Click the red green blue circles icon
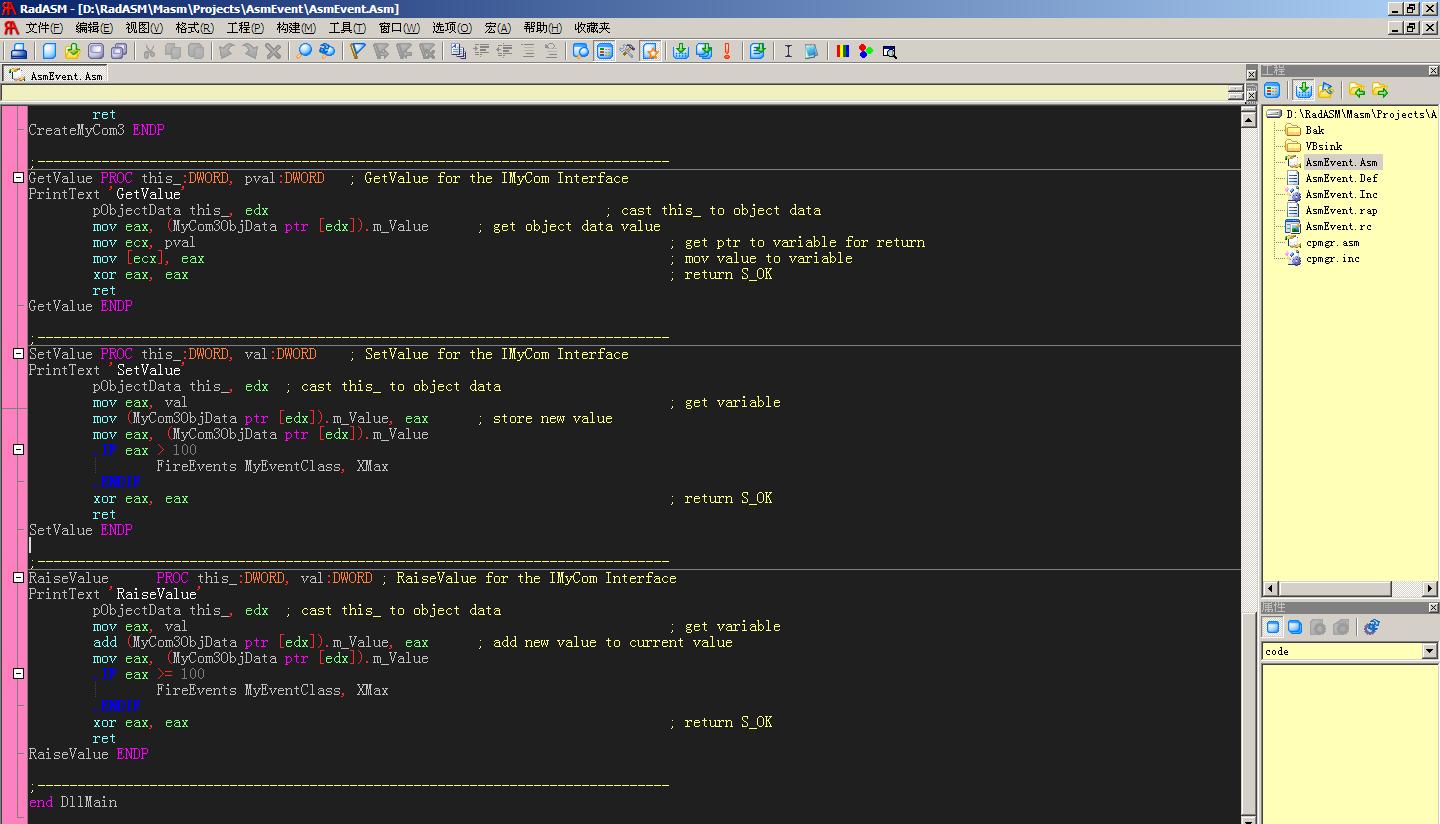 865,51
